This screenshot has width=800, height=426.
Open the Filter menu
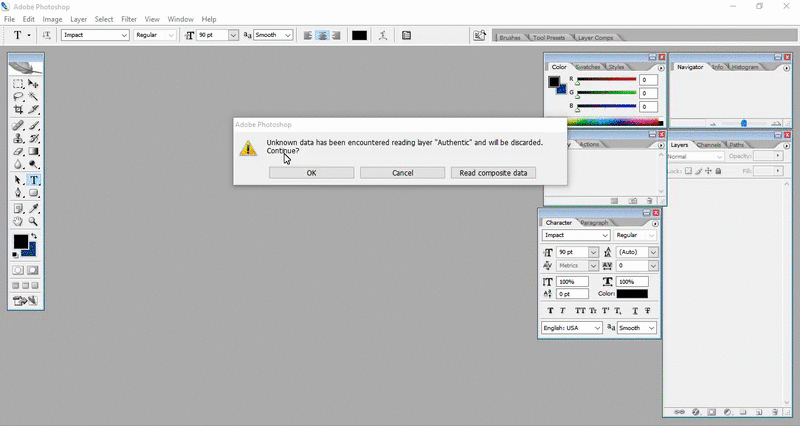[129, 19]
